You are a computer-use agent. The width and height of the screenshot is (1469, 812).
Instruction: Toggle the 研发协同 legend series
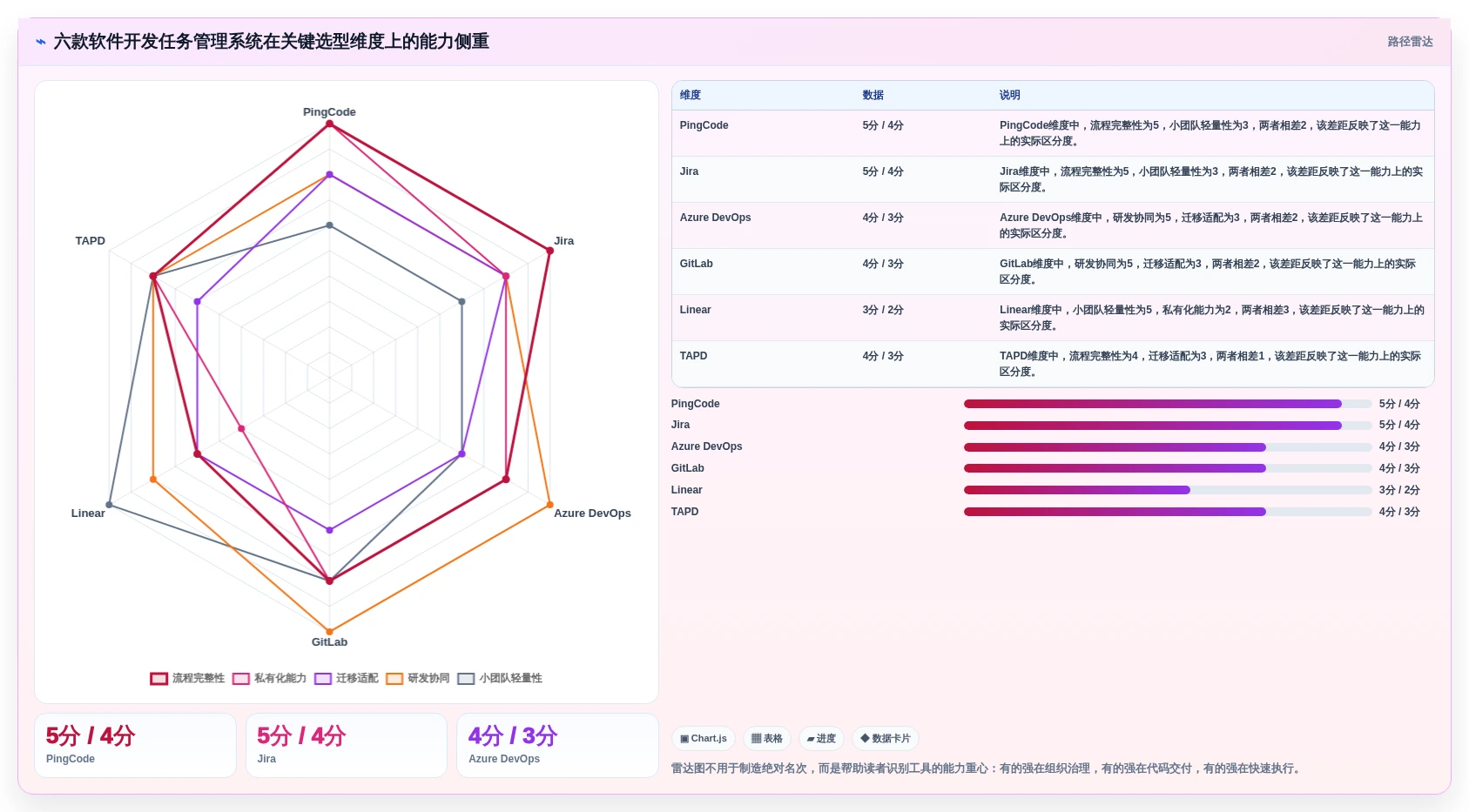tap(418, 678)
